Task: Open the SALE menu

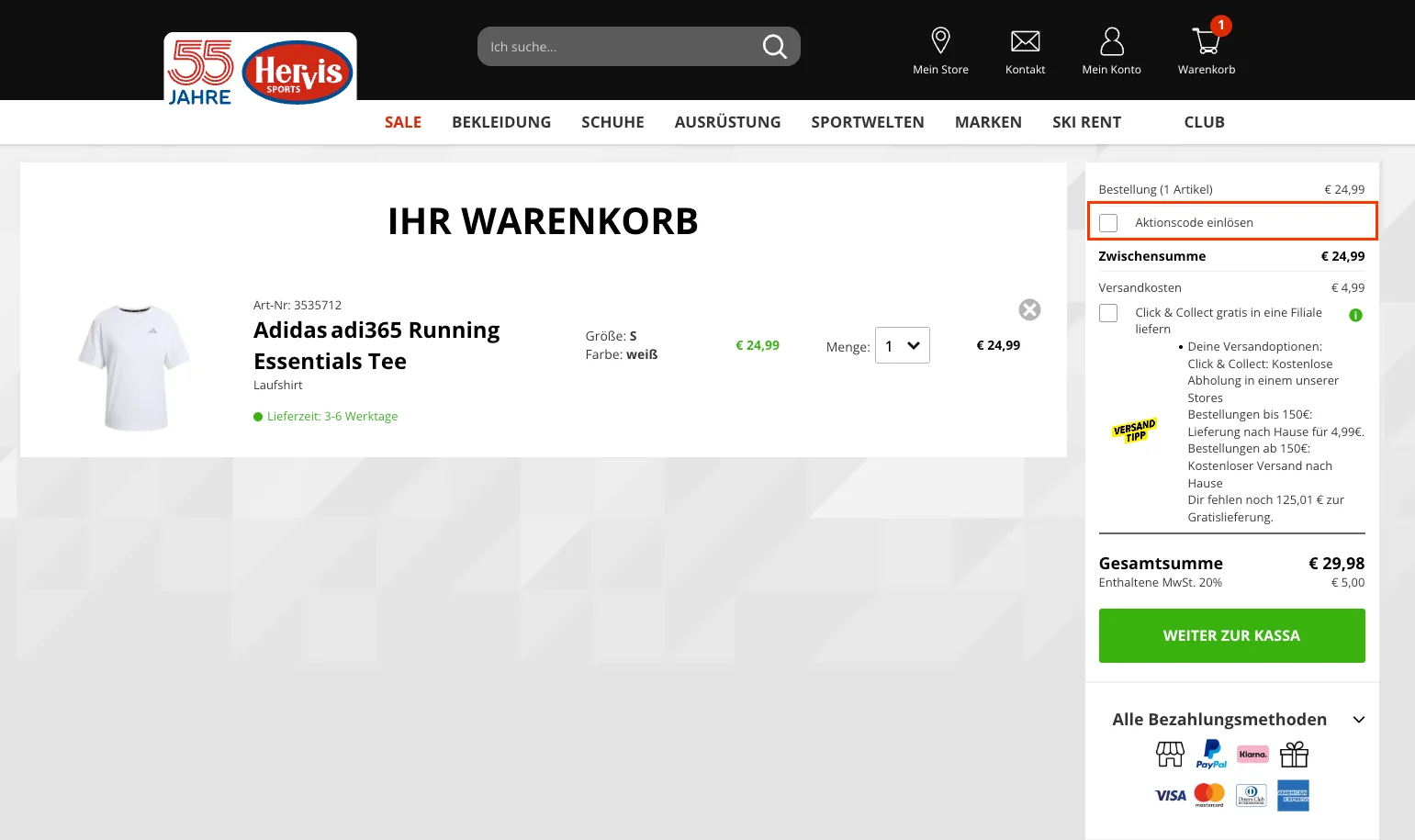Action: coord(403,122)
